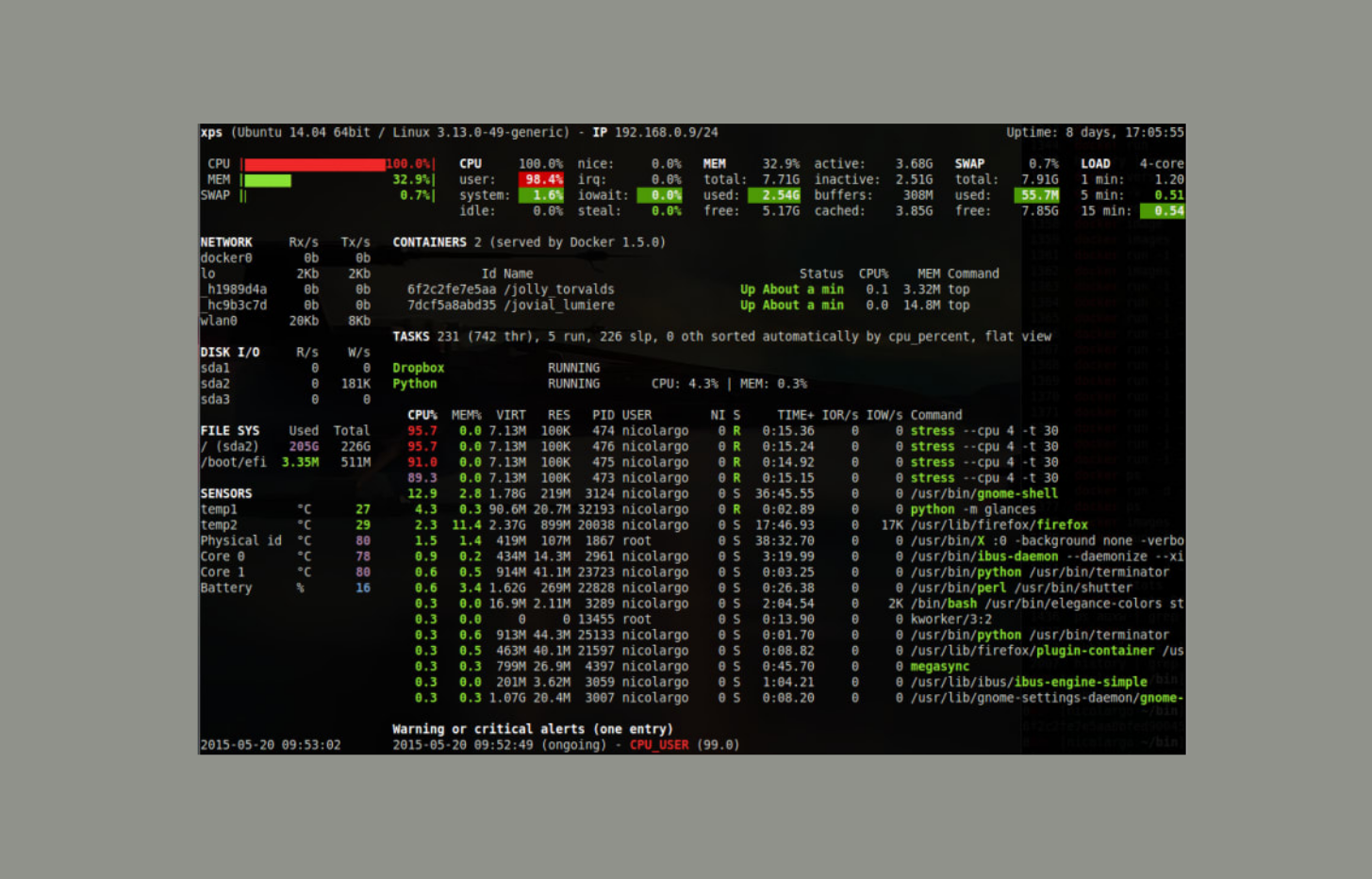Select the Uptime text in the header

coord(1094,133)
